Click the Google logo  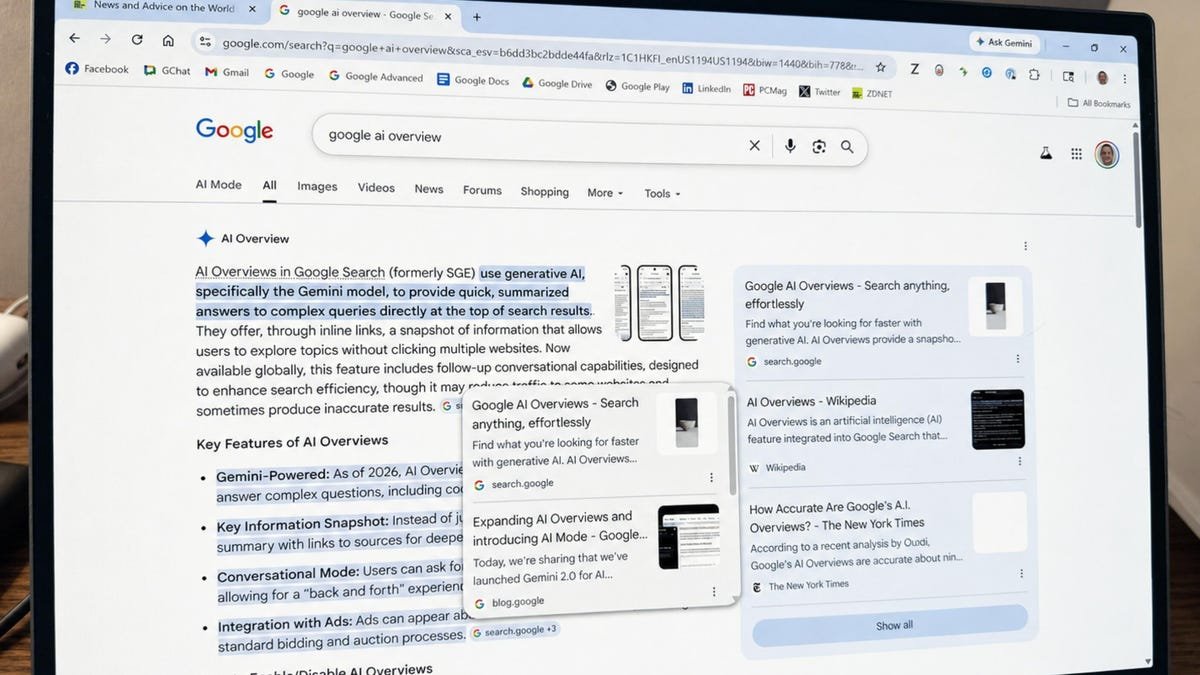[x=234, y=130]
